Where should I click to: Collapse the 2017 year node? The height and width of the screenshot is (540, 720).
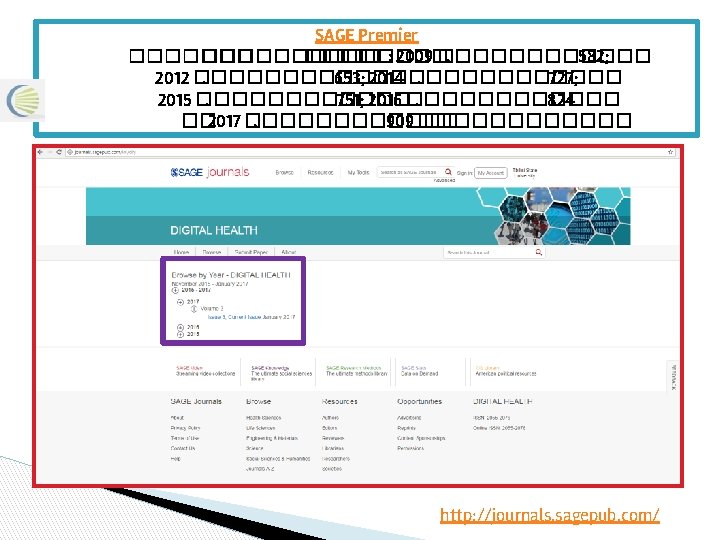[180, 302]
